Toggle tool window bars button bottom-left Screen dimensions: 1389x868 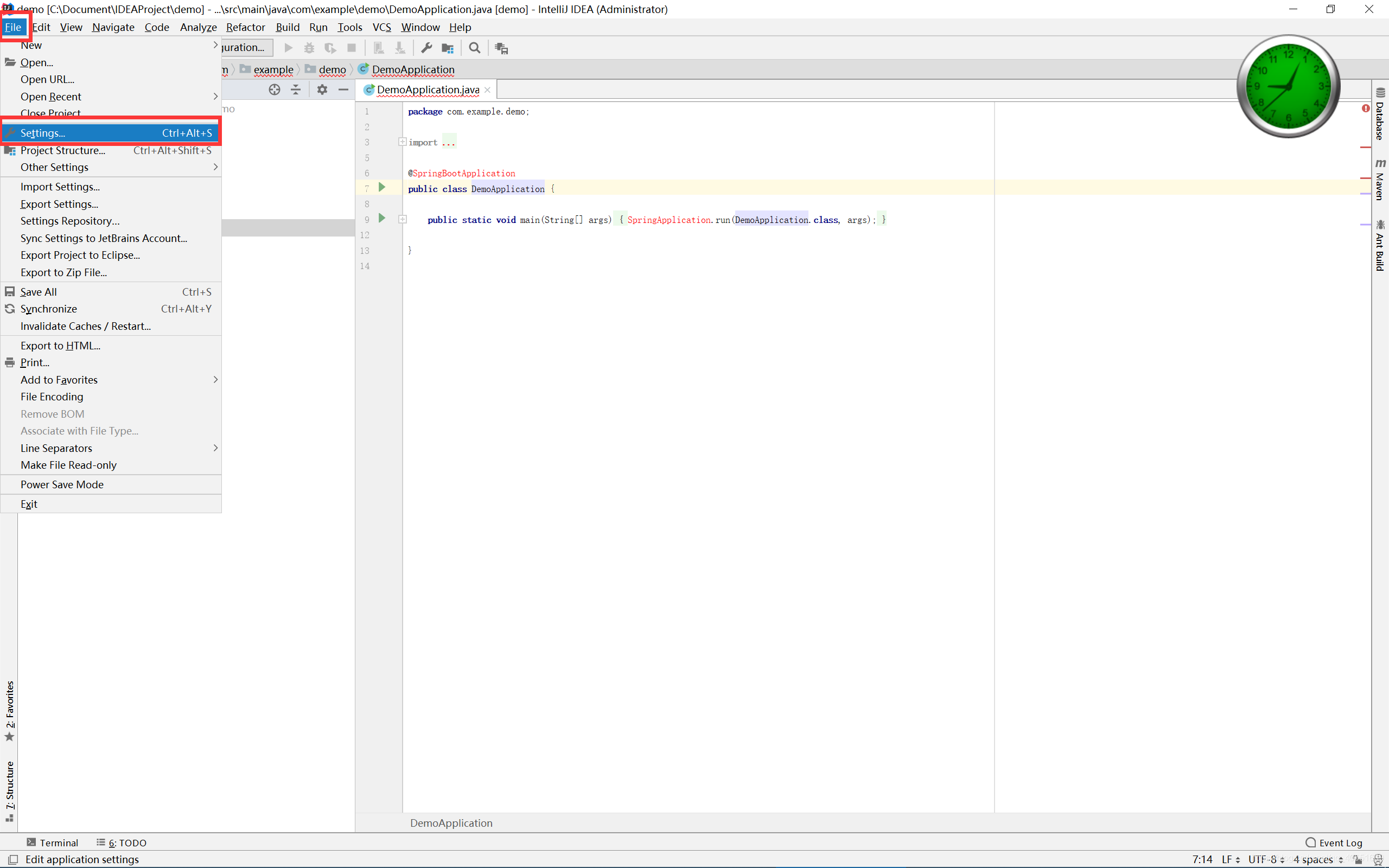(x=12, y=859)
